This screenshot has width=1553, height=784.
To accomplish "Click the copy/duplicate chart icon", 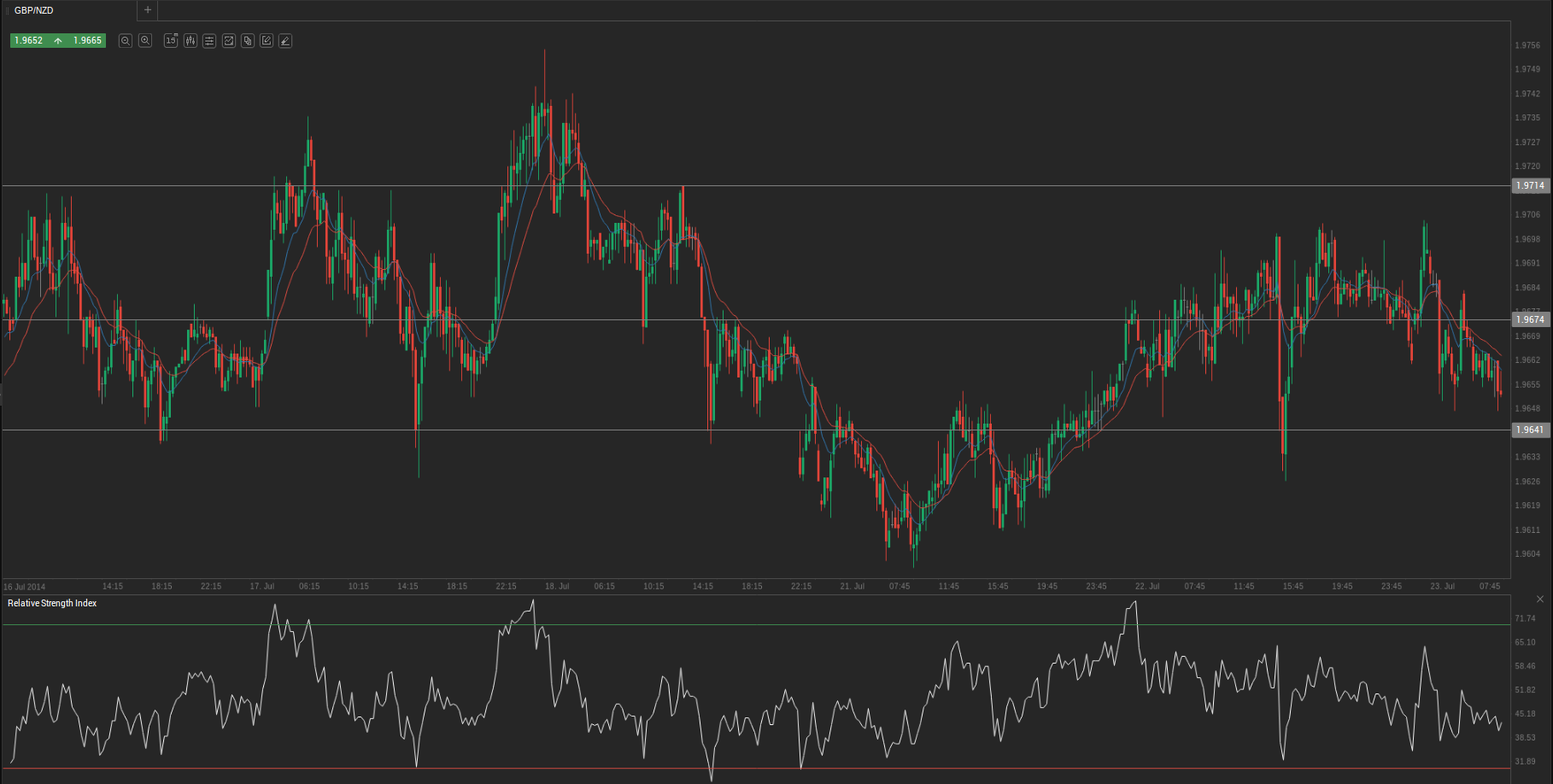I will coord(248,41).
